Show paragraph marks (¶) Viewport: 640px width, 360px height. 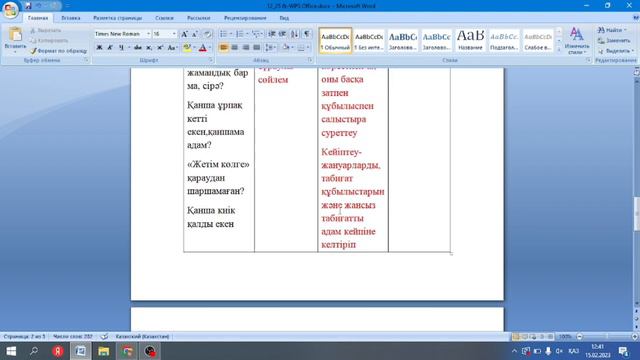click(x=307, y=34)
